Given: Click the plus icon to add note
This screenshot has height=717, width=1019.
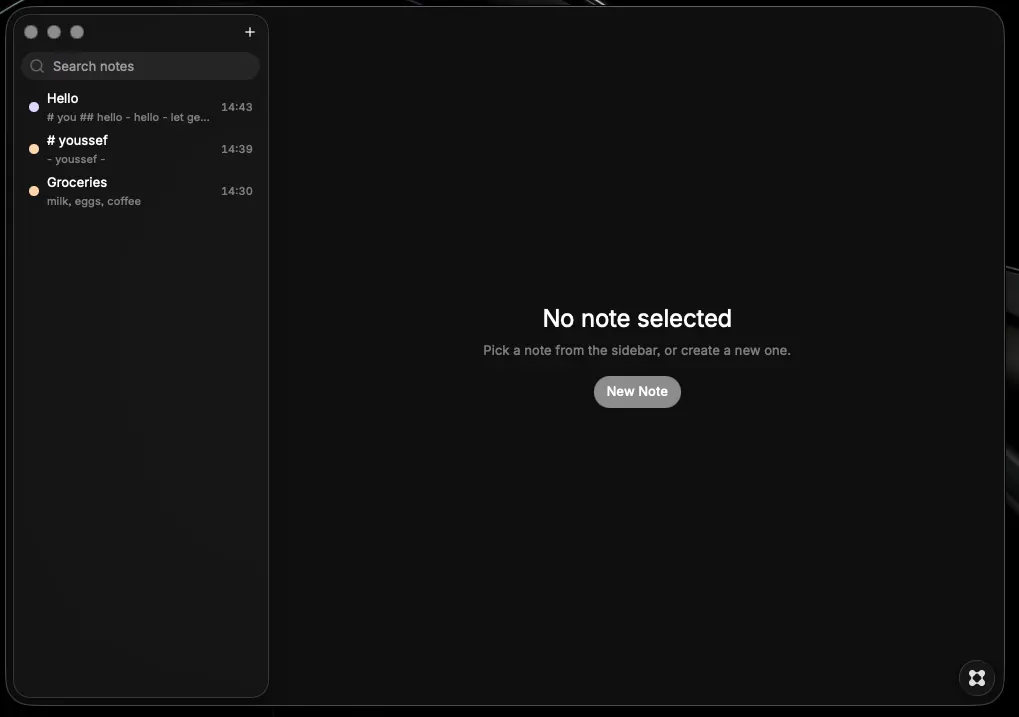Looking at the screenshot, I should (x=250, y=32).
